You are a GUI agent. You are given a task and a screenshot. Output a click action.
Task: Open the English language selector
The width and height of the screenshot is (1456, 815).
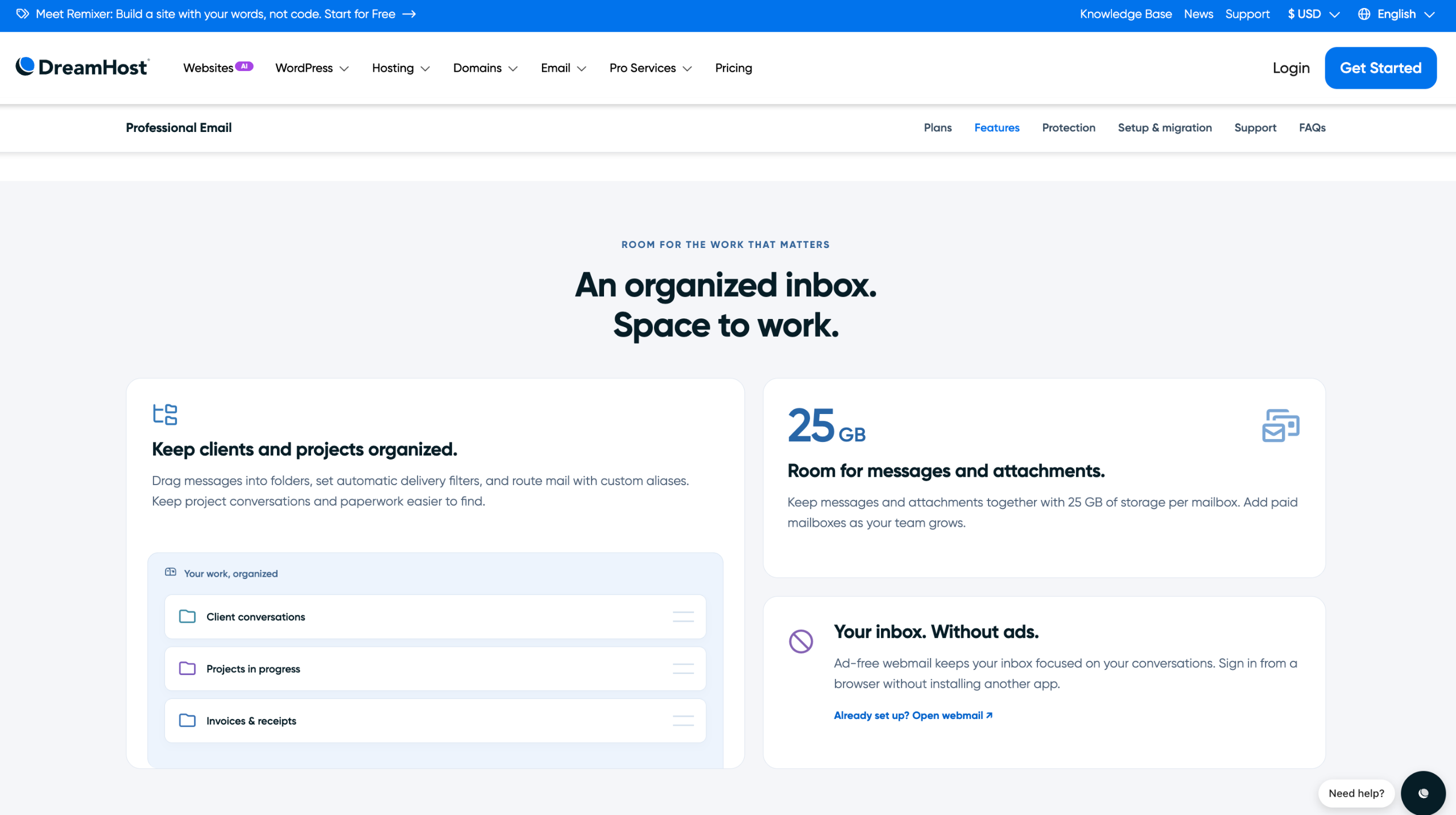click(1396, 14)
